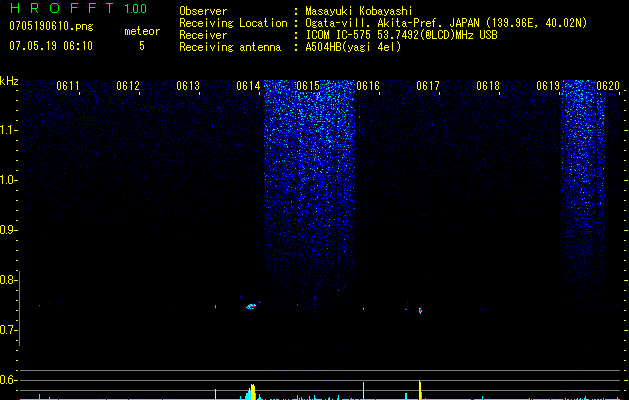Click the small echo spot between 0613 and 0614

click(x=215, y=307)
